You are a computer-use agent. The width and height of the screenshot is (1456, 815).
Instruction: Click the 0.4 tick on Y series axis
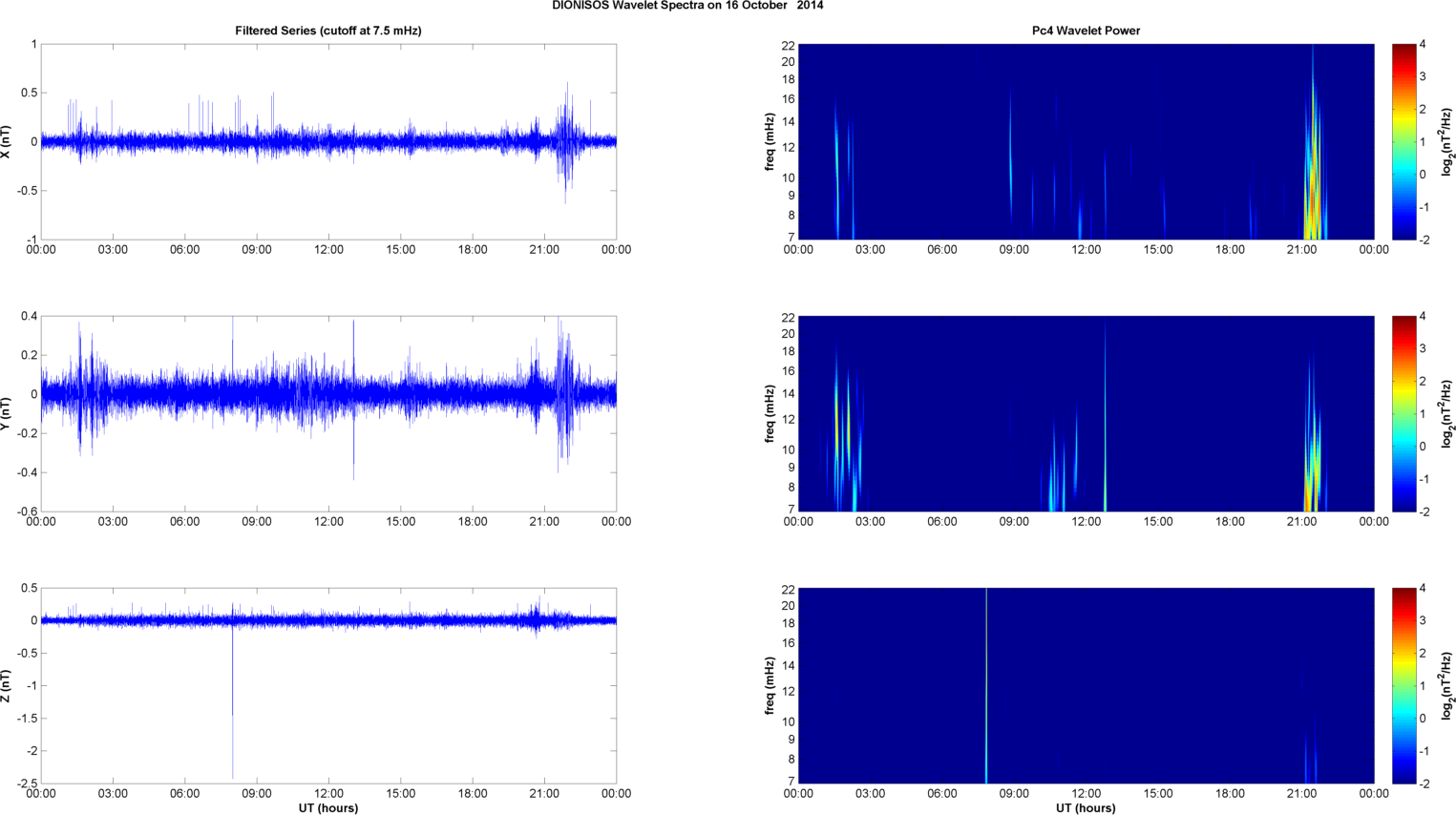[29, 316]
